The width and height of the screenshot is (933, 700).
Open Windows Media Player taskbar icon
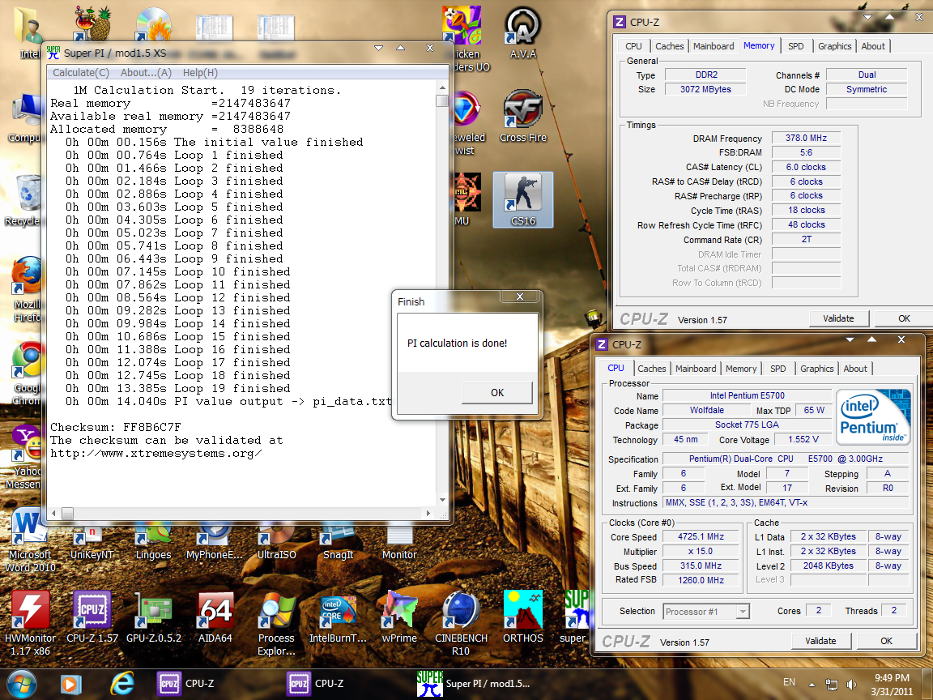pyautogui.click(x=70, y=684)
